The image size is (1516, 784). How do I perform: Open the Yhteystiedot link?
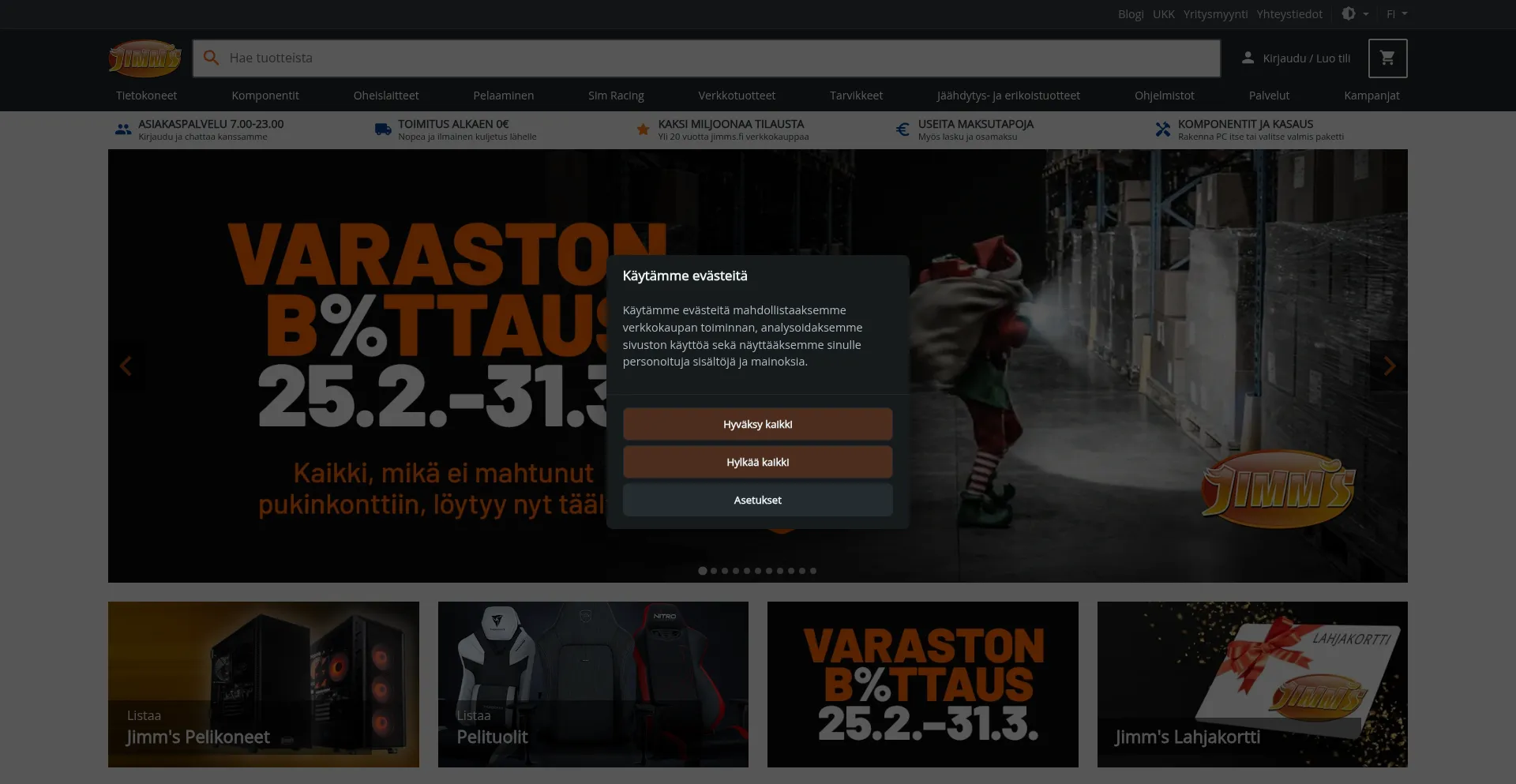[1289, 14]
